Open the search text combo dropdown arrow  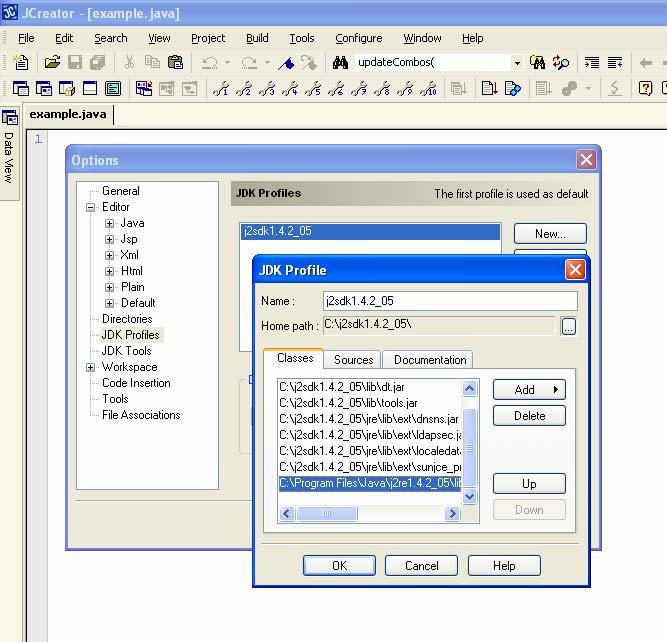(x=517, y=63)
